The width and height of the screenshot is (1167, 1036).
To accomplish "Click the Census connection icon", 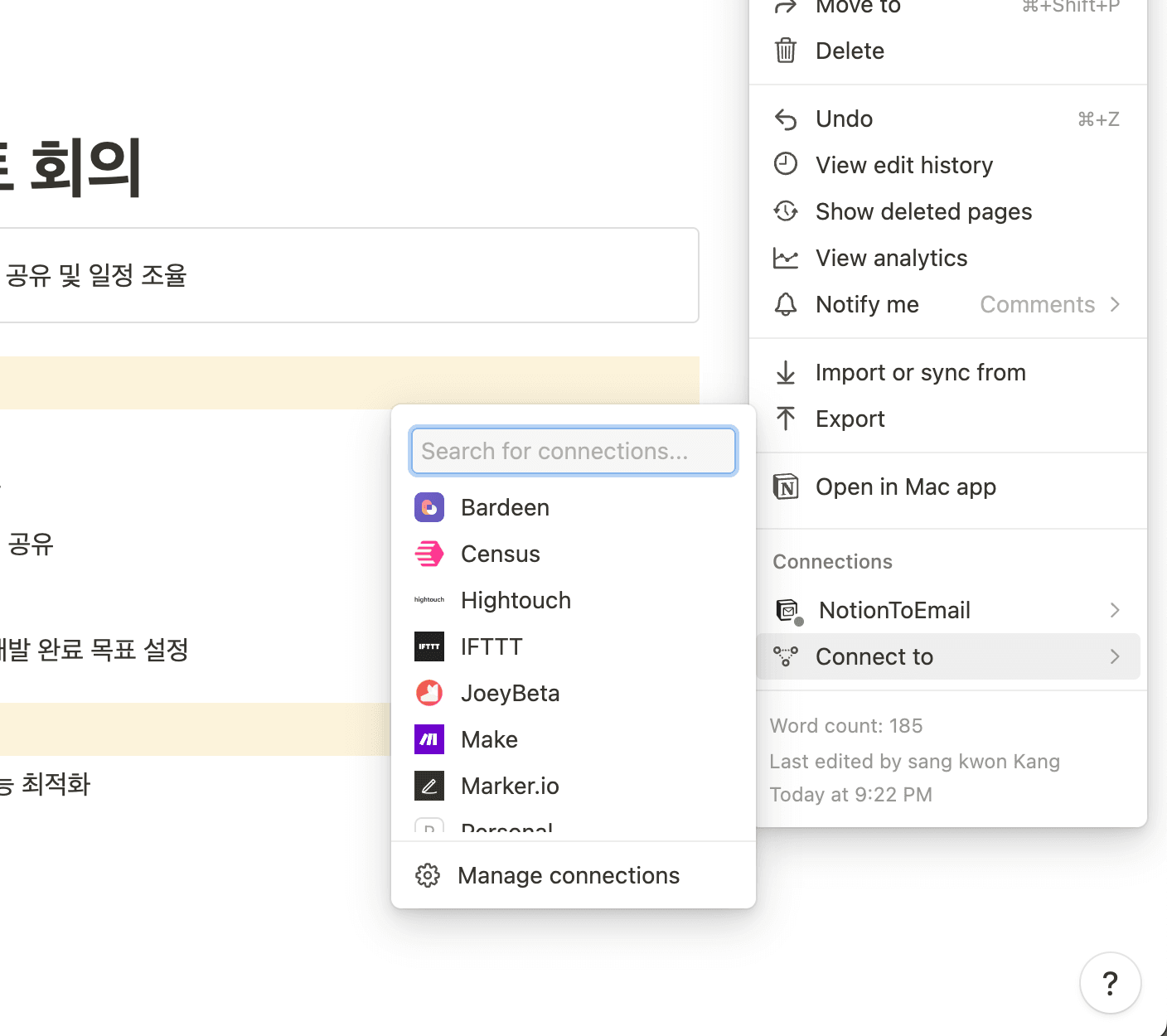I will pyautogui.click(x=429, y=554).
